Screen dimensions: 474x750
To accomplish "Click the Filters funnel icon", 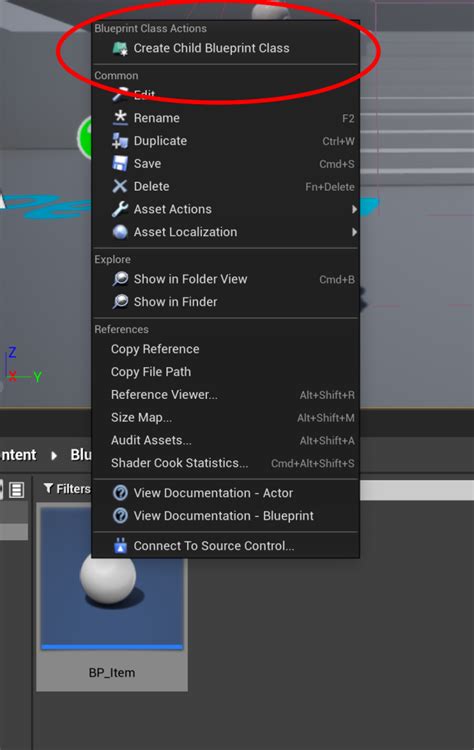I will [48, 488].
